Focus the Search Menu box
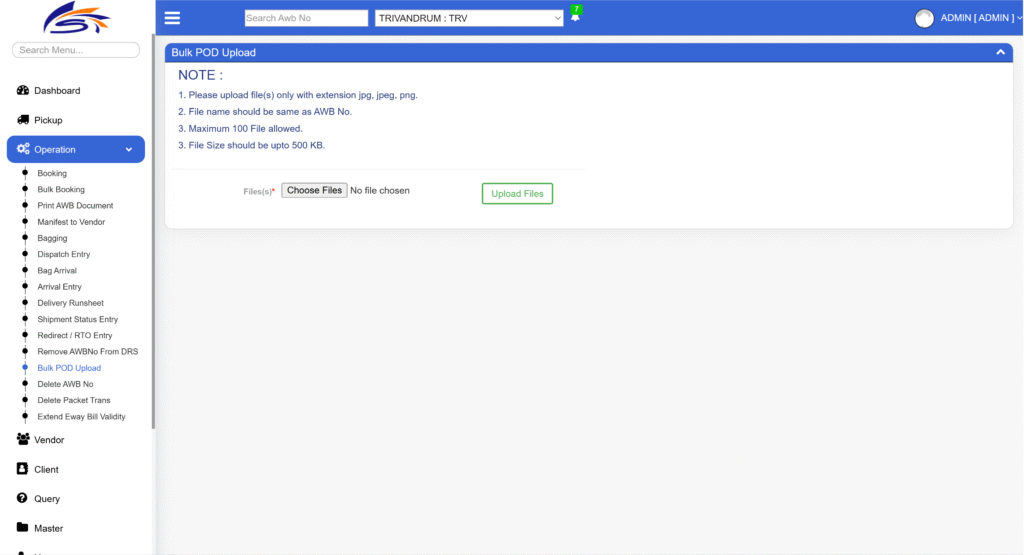Image resolution: width=1024 pixels, height=555 pixels. 76,50
